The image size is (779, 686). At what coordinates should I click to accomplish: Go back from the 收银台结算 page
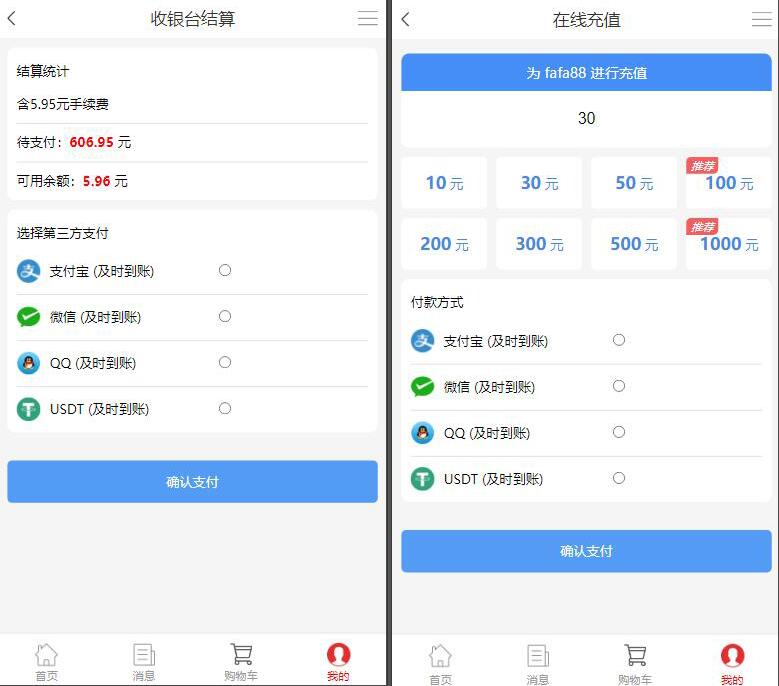pos(12,19)
